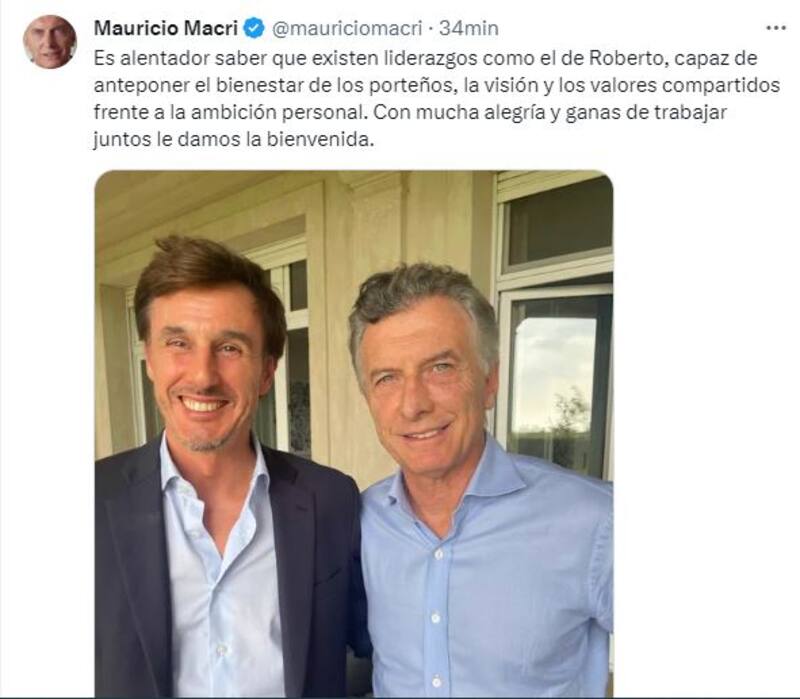800x699 pixels.
Task: Open Mauricio Macri's round profile avatar
Action: (x=49, y=41)
